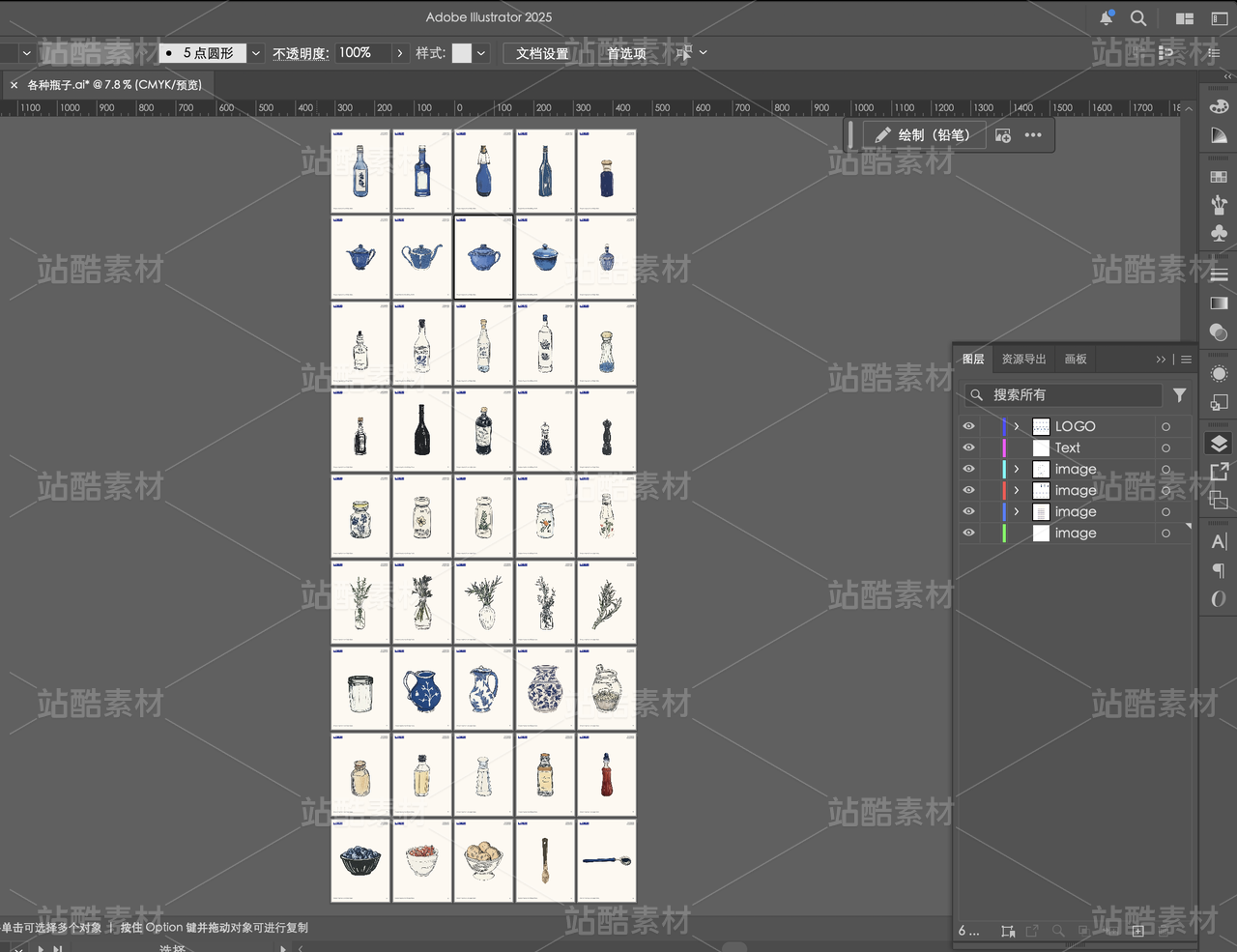Viewport: 1237px width, 952px height.
Task: Select the blue sugar bowl artboard thumbnail
Action: tap(484, 258)
